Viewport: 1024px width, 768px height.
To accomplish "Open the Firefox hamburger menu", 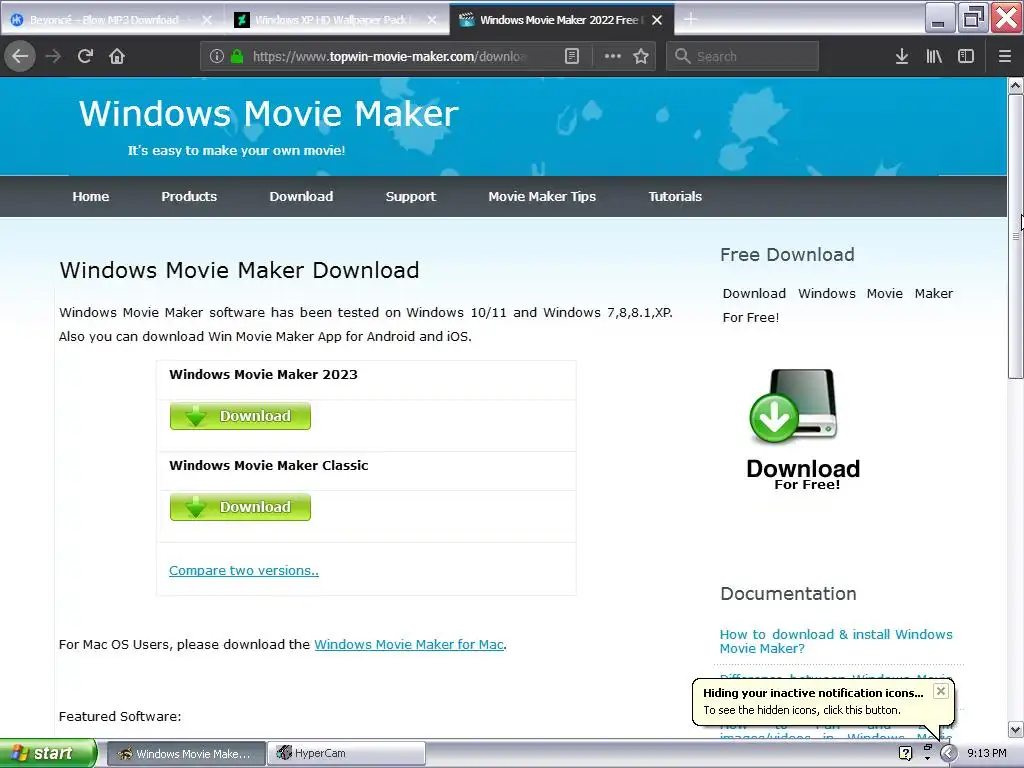I will [x=1005, y=56].
